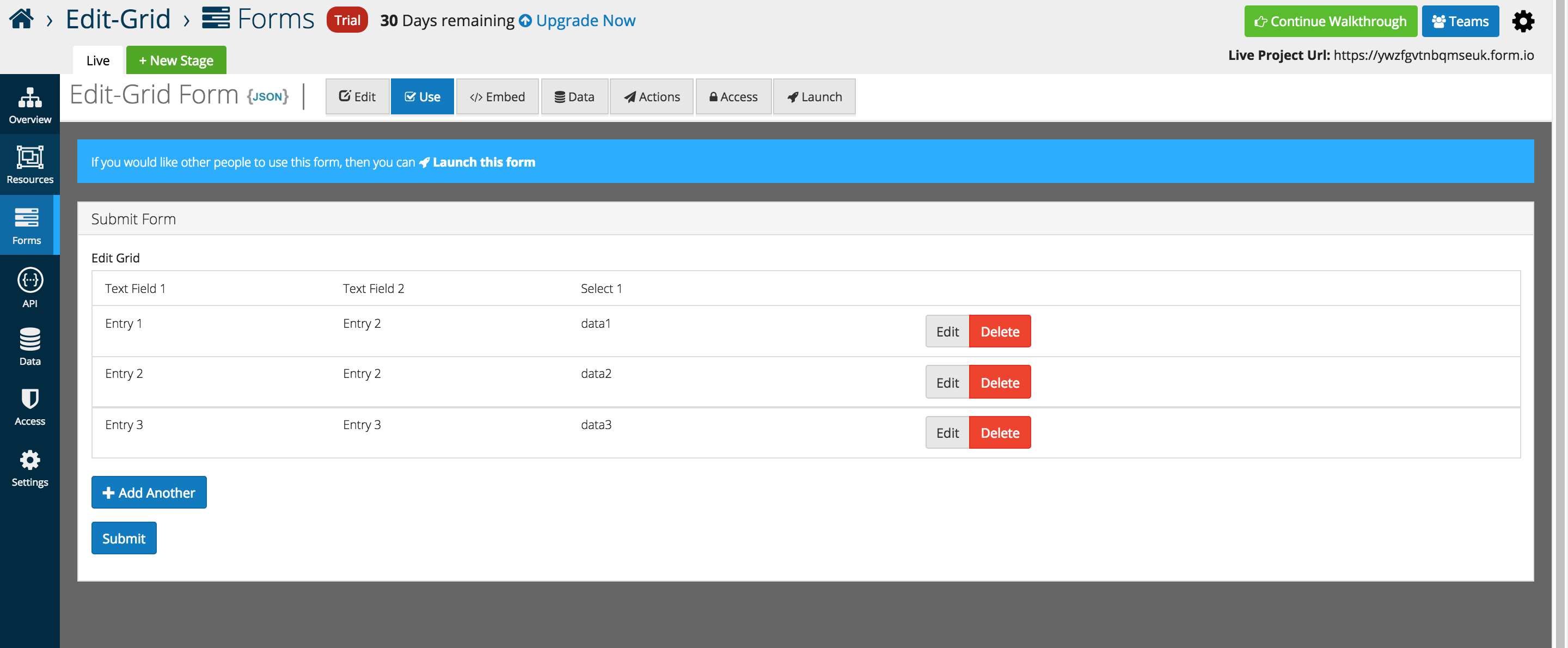The image size is (1568, 648).
Task: Click the top-right gear settings icon
Action: (x=1523, y=21)
